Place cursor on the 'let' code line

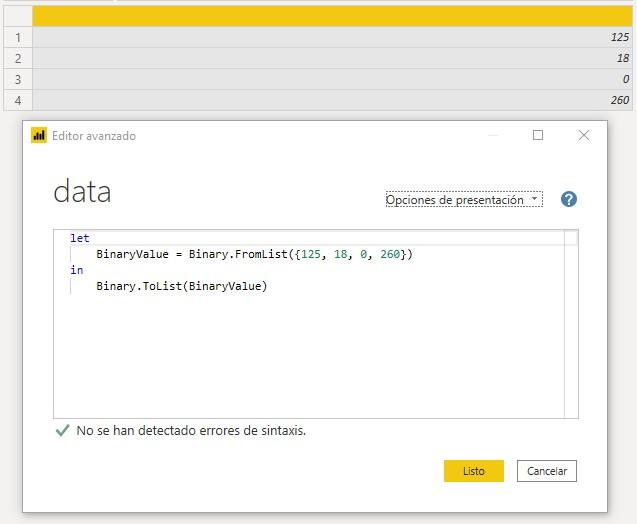pos(80,238)
